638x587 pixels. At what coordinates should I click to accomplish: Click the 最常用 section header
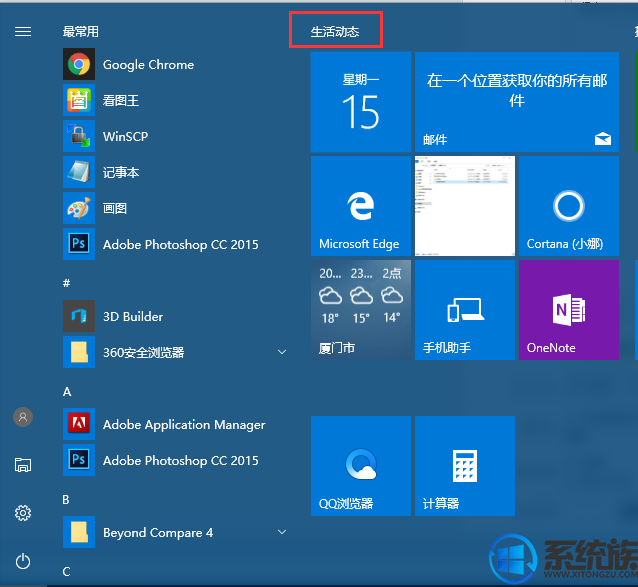click(81, 32)
